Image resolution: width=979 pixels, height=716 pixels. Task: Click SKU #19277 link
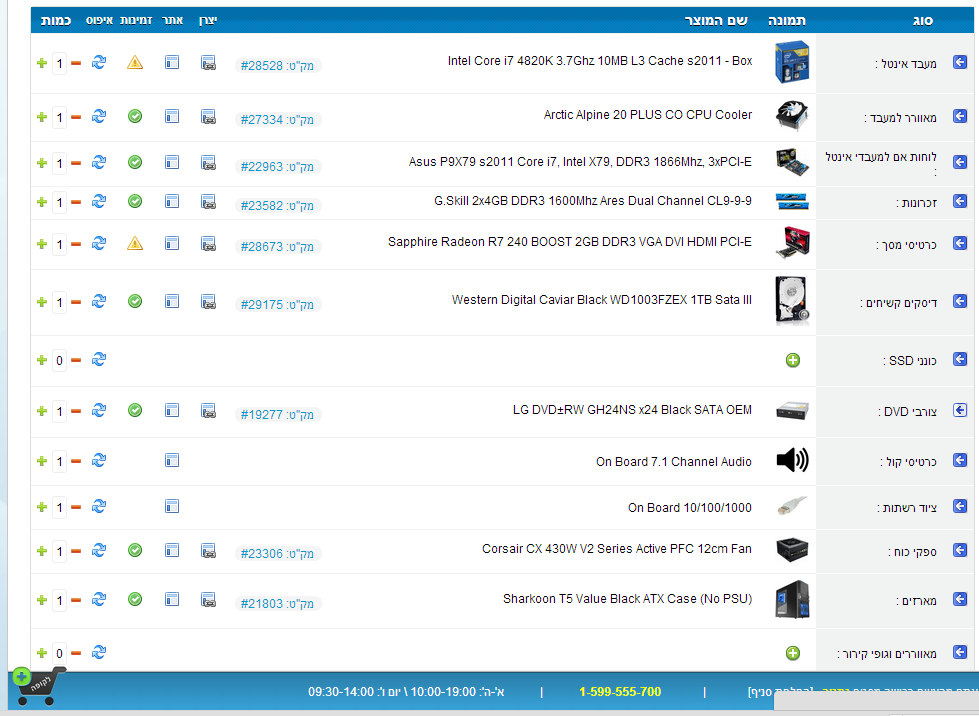coord(278,414)
